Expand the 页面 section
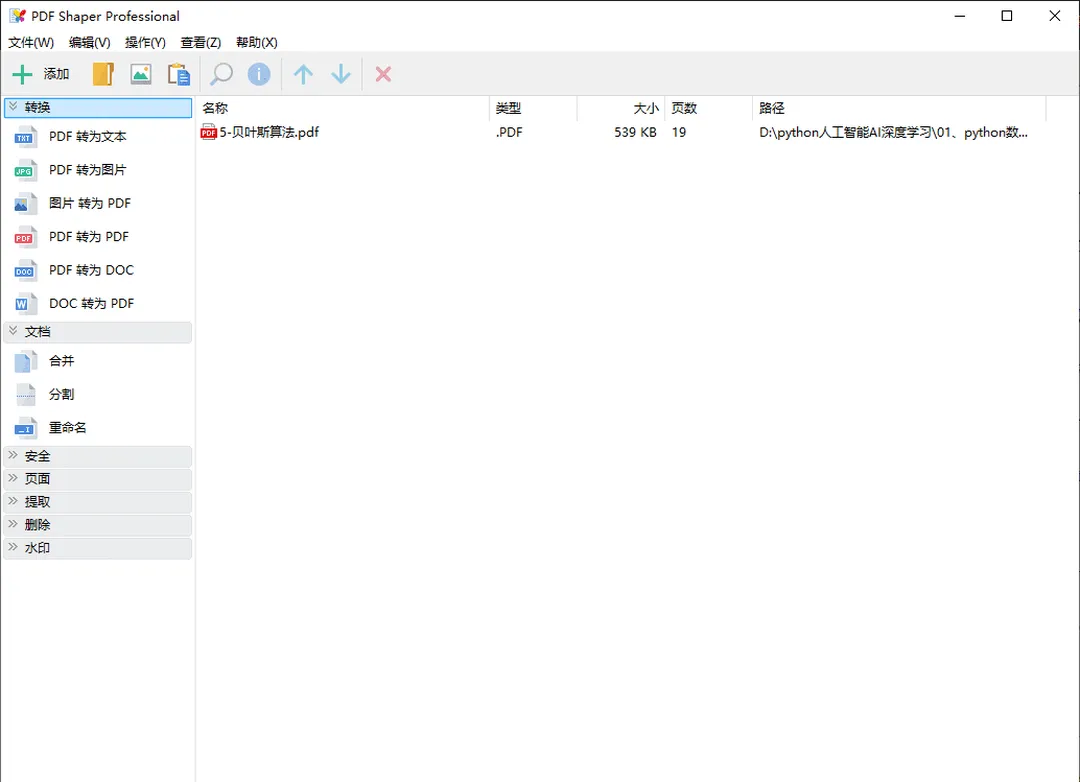The image size is (1080, 782). (x=98, y=479)
